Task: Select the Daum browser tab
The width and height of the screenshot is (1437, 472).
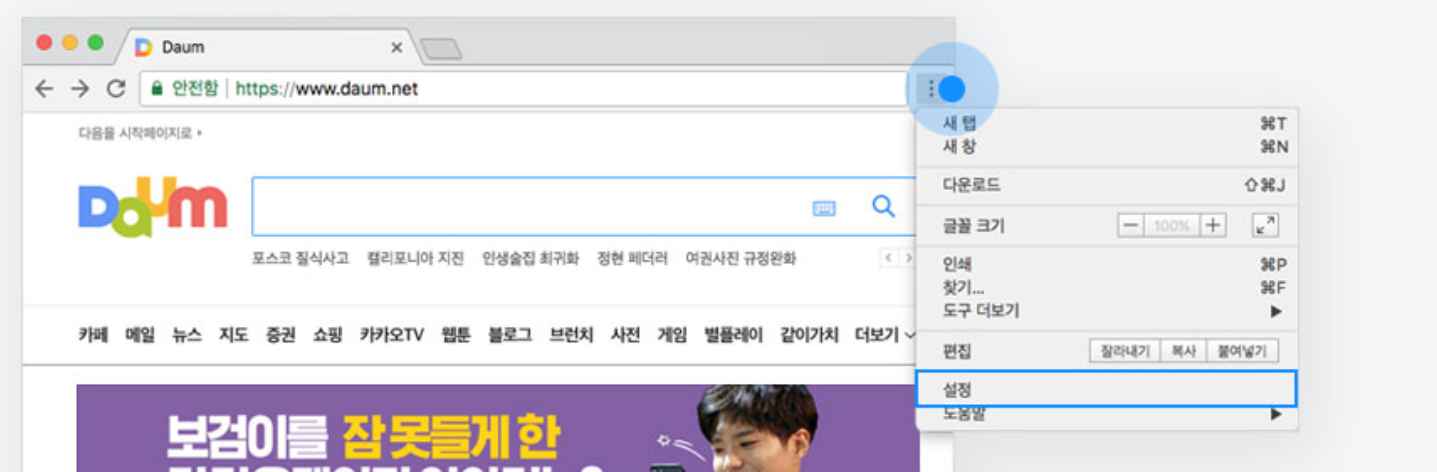Action: click(x=268, y=47)
